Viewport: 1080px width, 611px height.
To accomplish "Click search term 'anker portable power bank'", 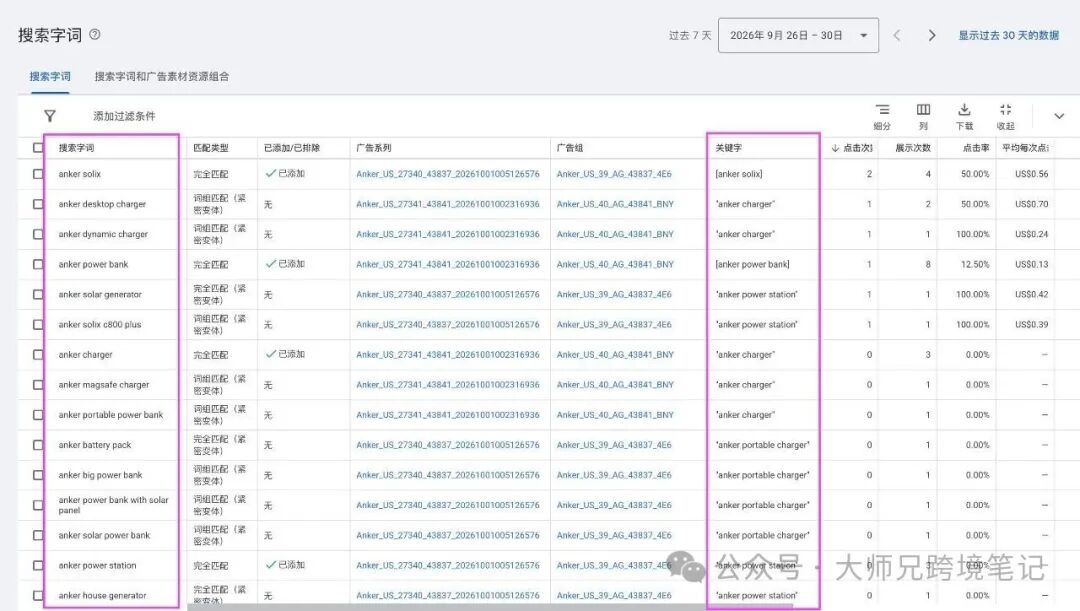I will click(x=111, y=415).
